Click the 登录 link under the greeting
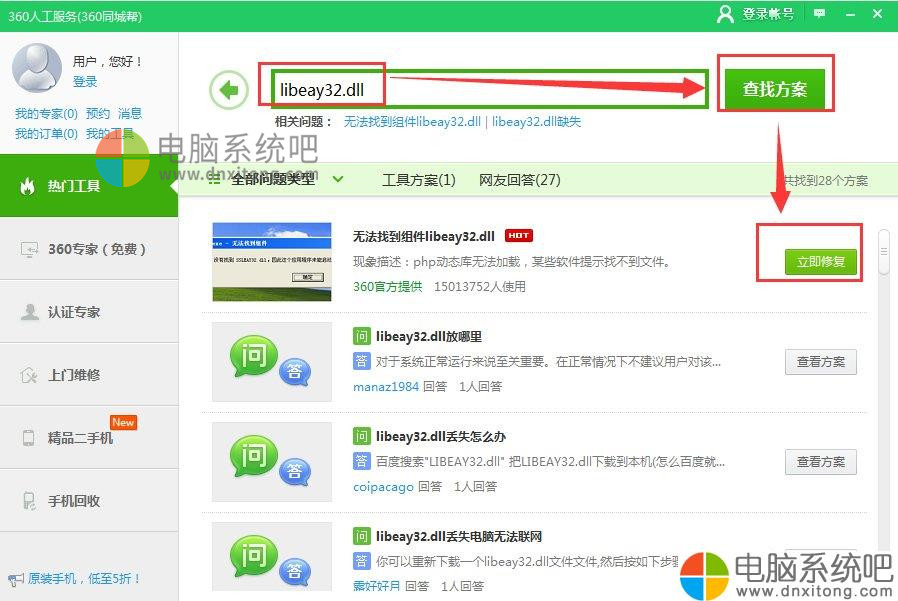The width and height of the screenshot is (898, 601). pos(85,81)
